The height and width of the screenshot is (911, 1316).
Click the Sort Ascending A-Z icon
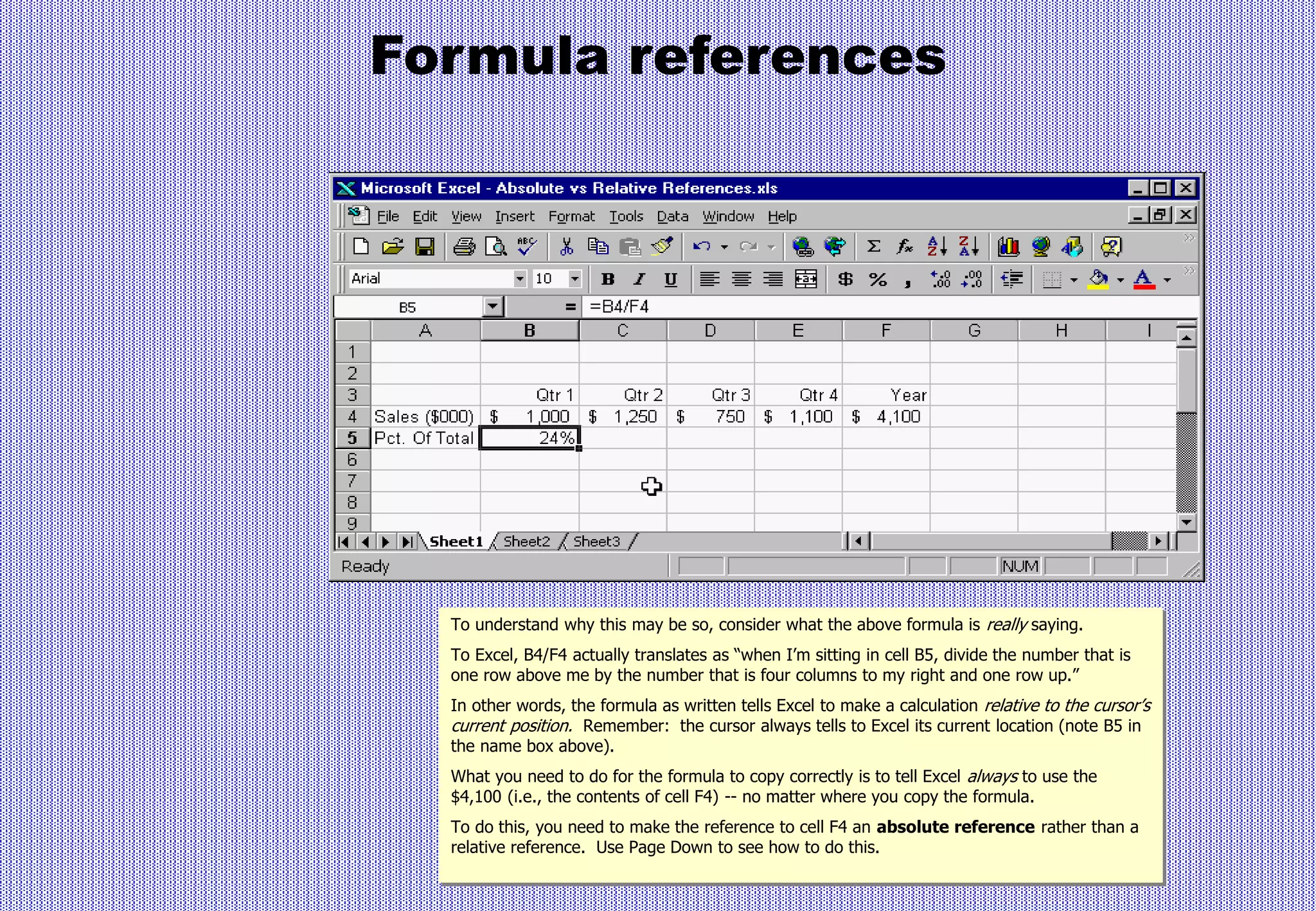pos(937,247)
